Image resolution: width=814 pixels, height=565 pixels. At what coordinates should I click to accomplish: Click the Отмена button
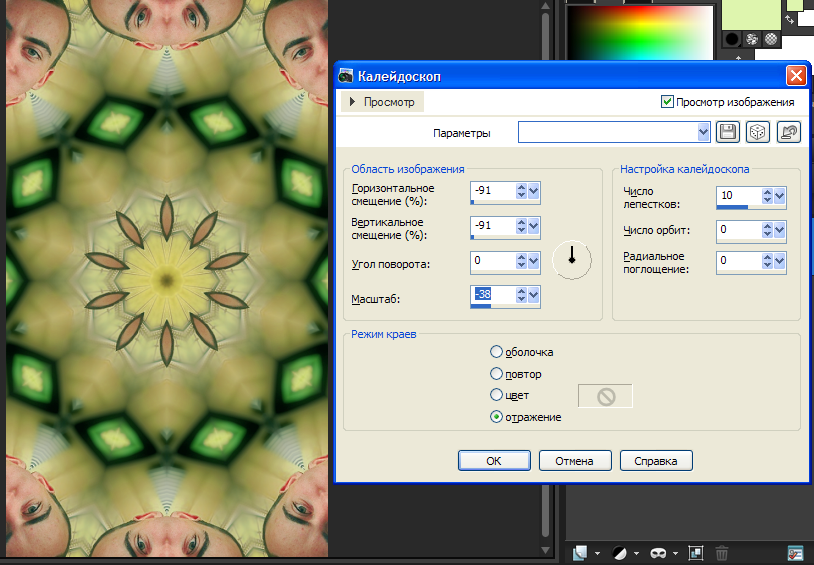(x=575, y=461)
